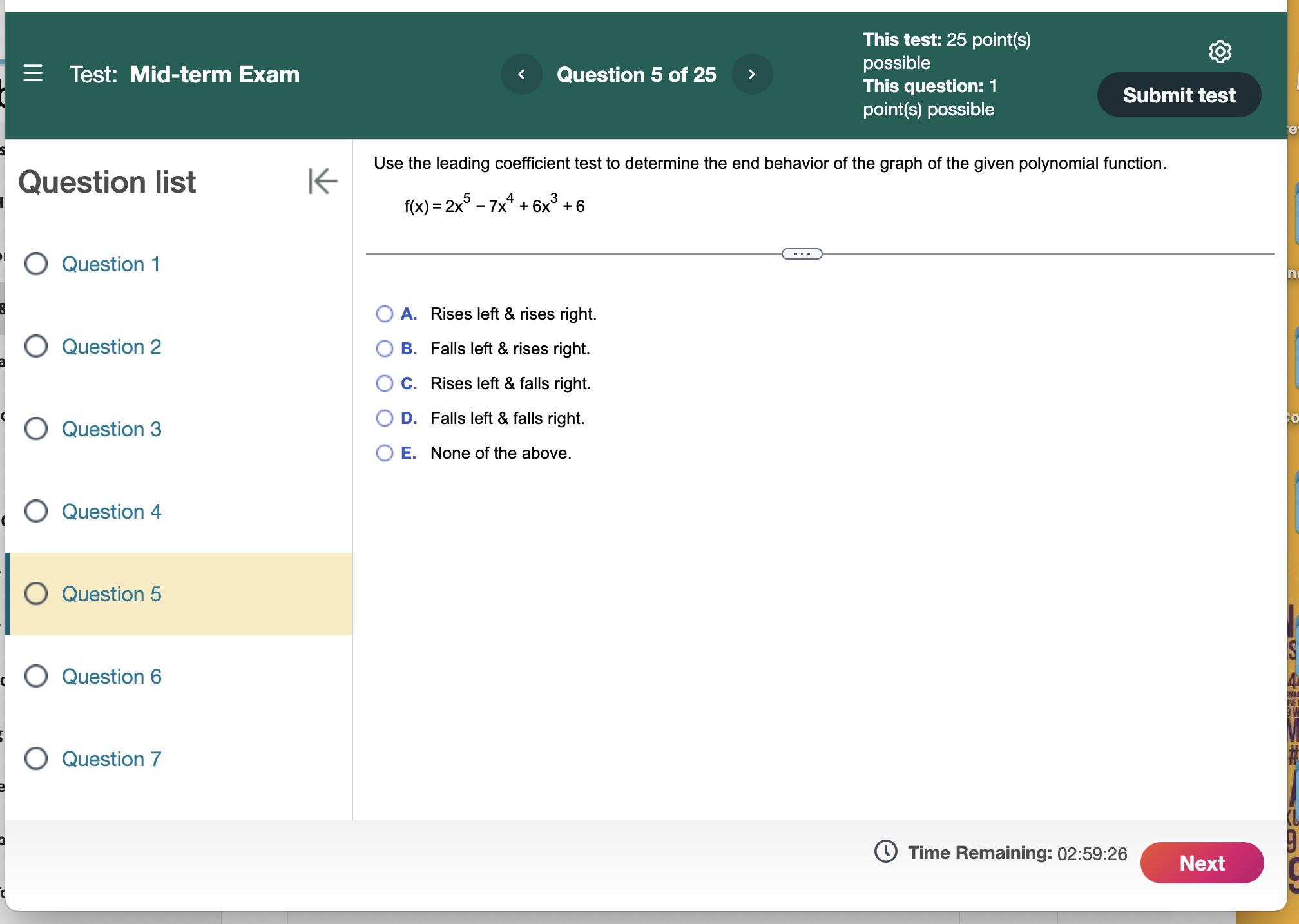The height and width of the screenshot is (924, 1299).
Task: Select answer B Falls left rises right
Action: (x=385, y=349)
